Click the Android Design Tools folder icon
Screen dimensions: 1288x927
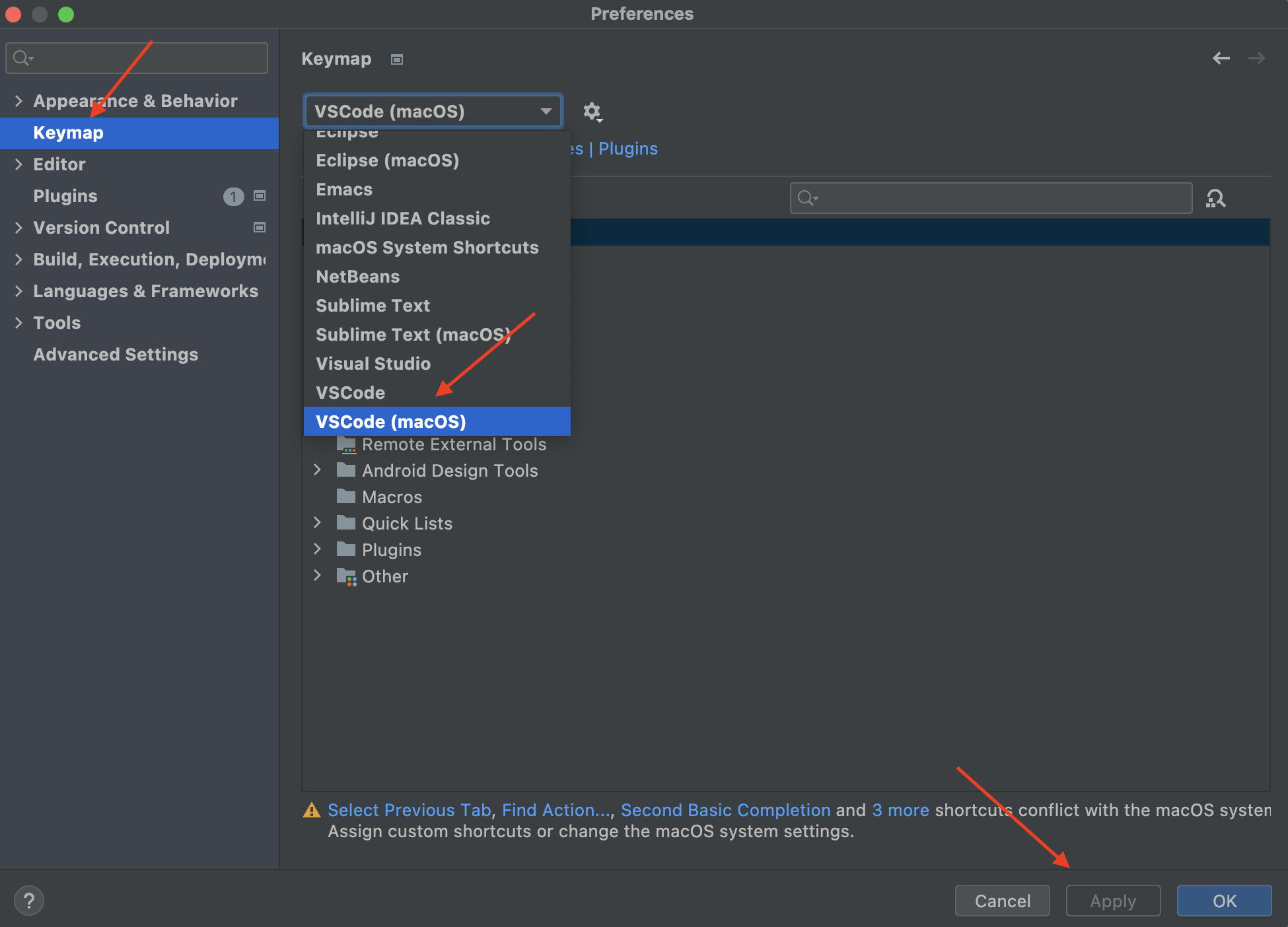pos(346,470)
